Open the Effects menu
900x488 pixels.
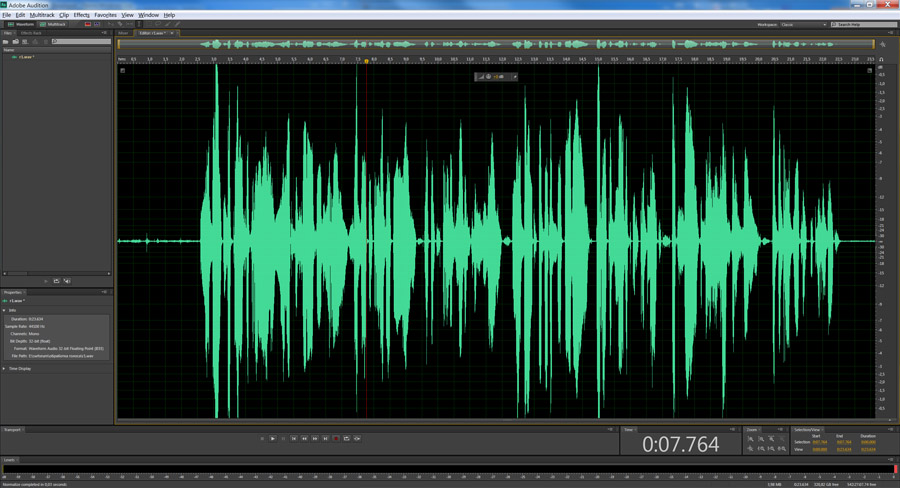pos(81,15)
